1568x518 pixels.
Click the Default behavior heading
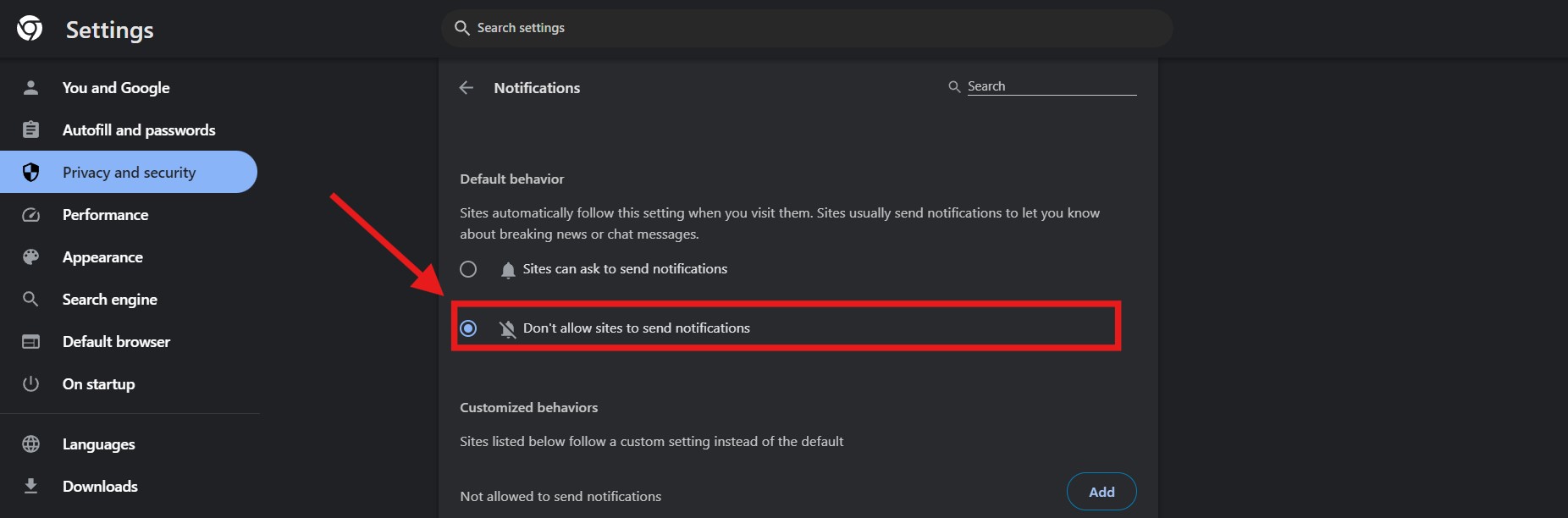tap(511, 179)
